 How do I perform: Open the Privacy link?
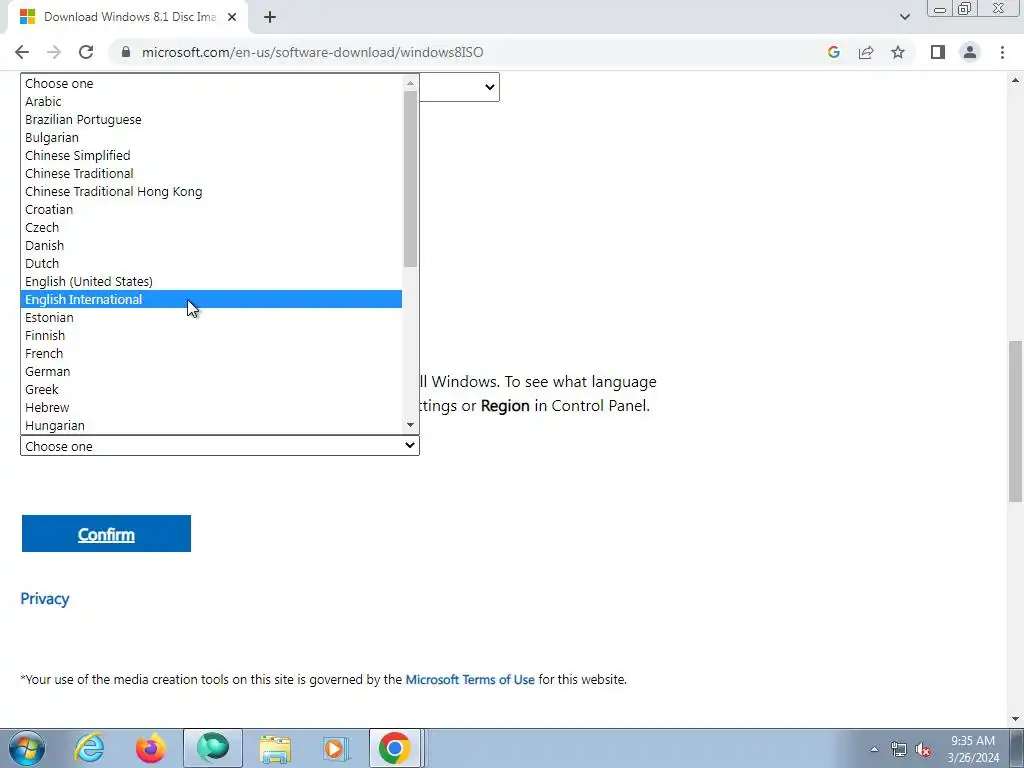tap(44, 599)
